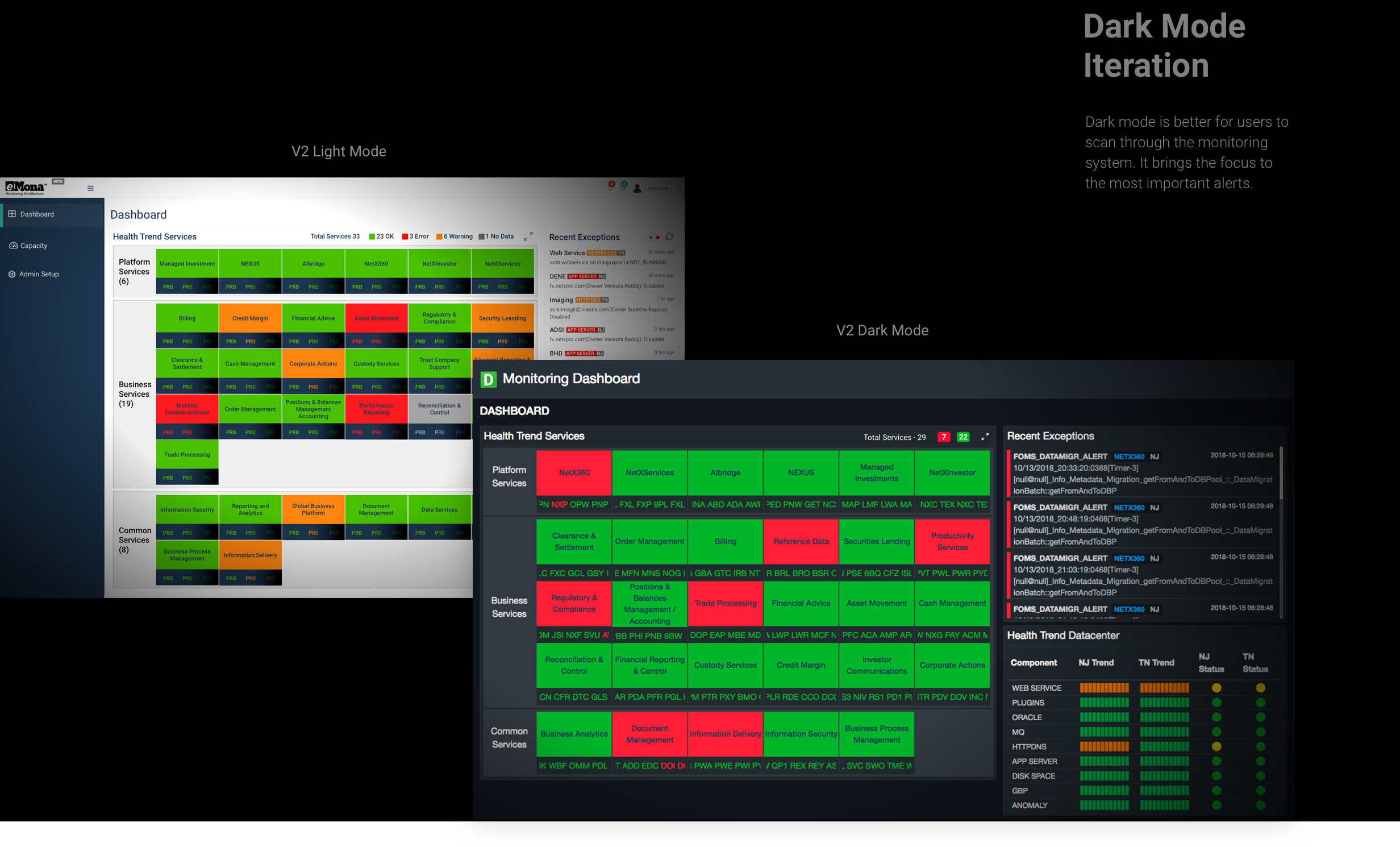Toggle the green OK filter badge showing 22
The width and height of the screenshot is (1400, 847).
963,437
